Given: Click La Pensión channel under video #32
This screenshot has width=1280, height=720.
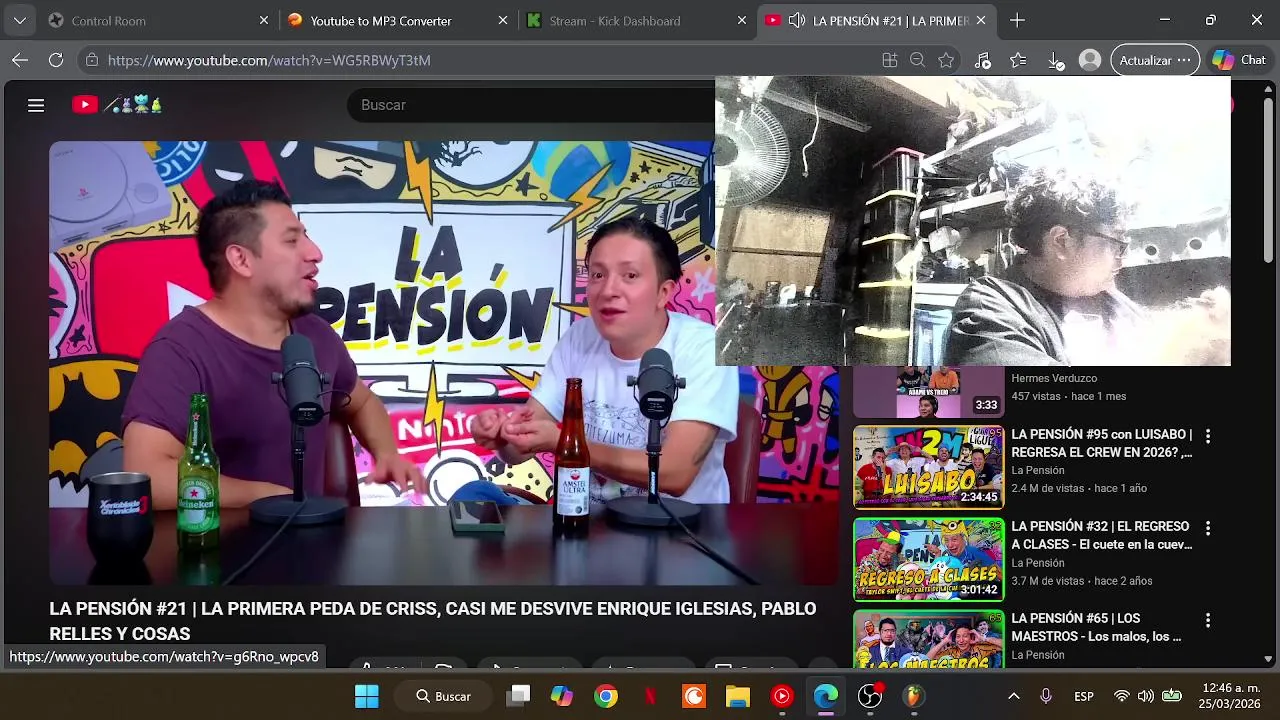Looking at the screenshot, I should click(x=1038, y=562).
